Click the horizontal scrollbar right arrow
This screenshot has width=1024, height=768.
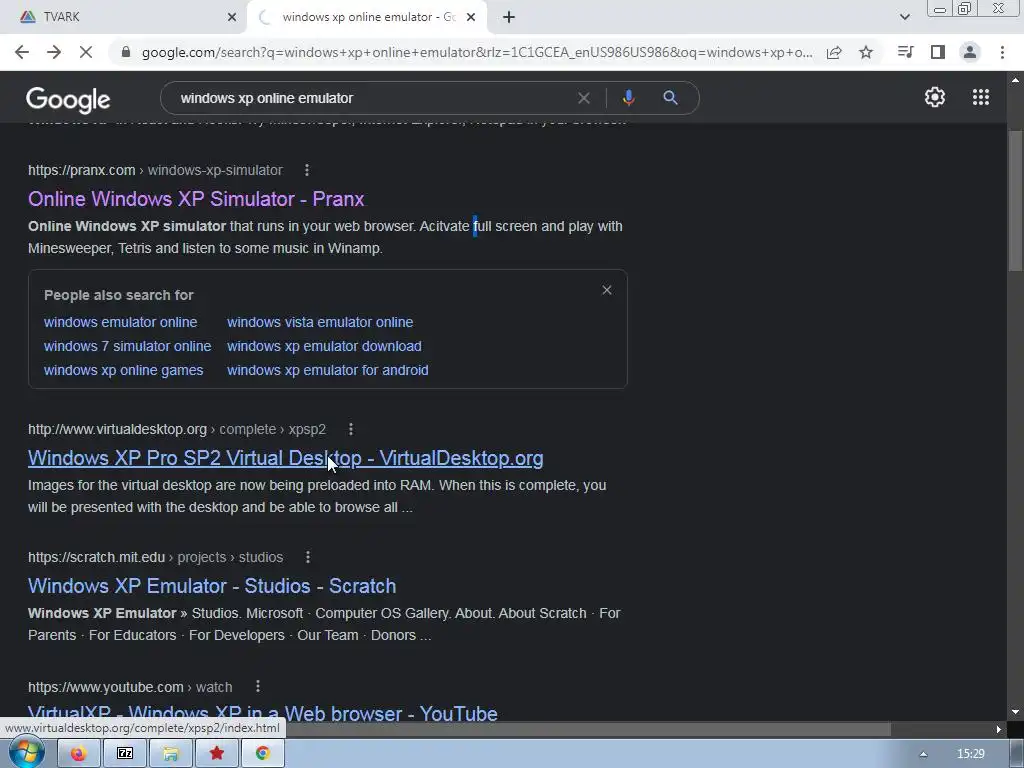pos(999,729)
